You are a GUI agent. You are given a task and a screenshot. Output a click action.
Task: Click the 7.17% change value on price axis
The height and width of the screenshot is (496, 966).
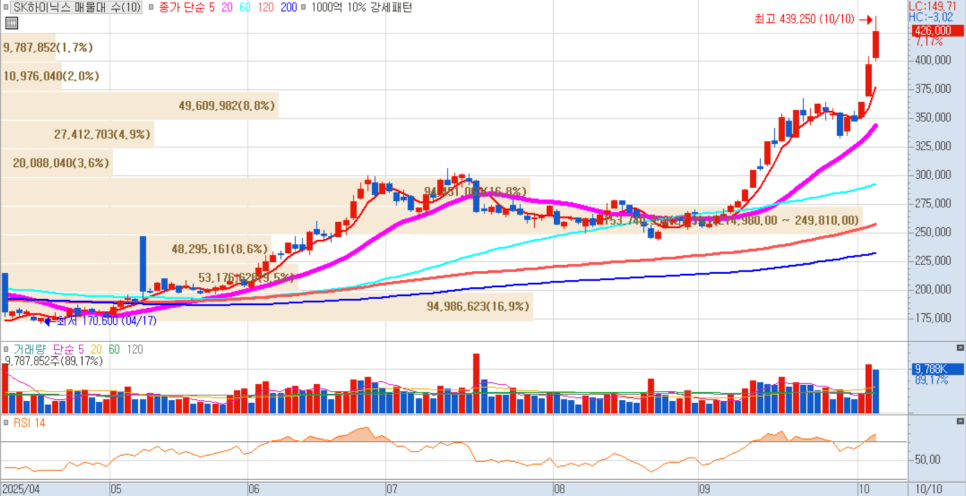(929, 42)
